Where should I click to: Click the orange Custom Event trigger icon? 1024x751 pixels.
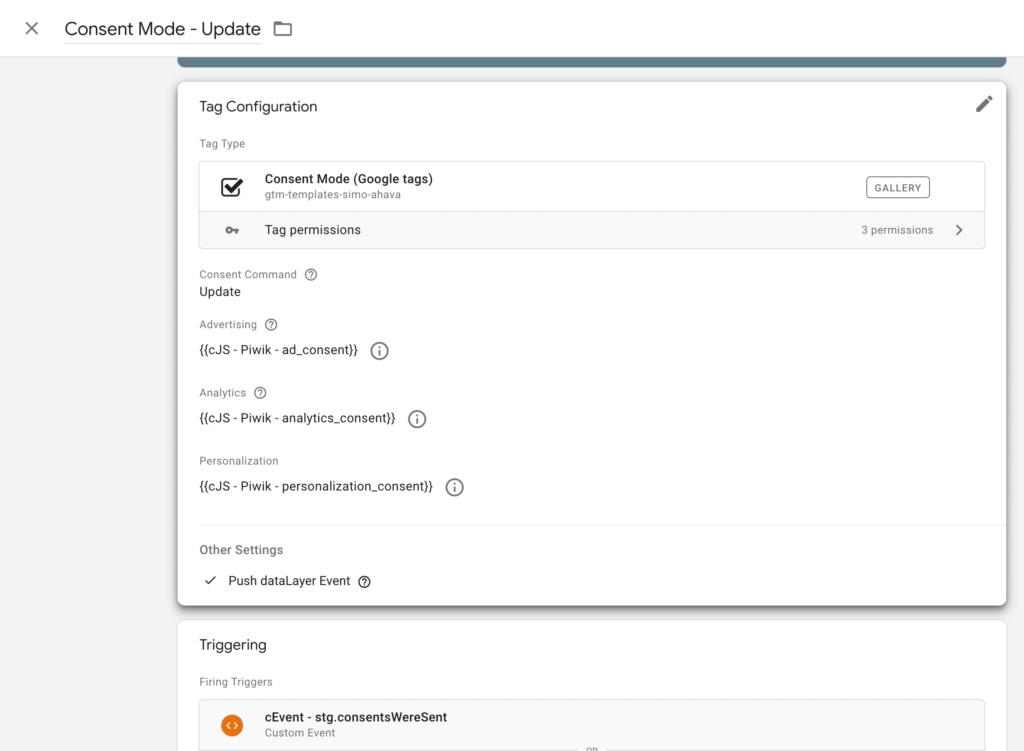coord(232,725)
